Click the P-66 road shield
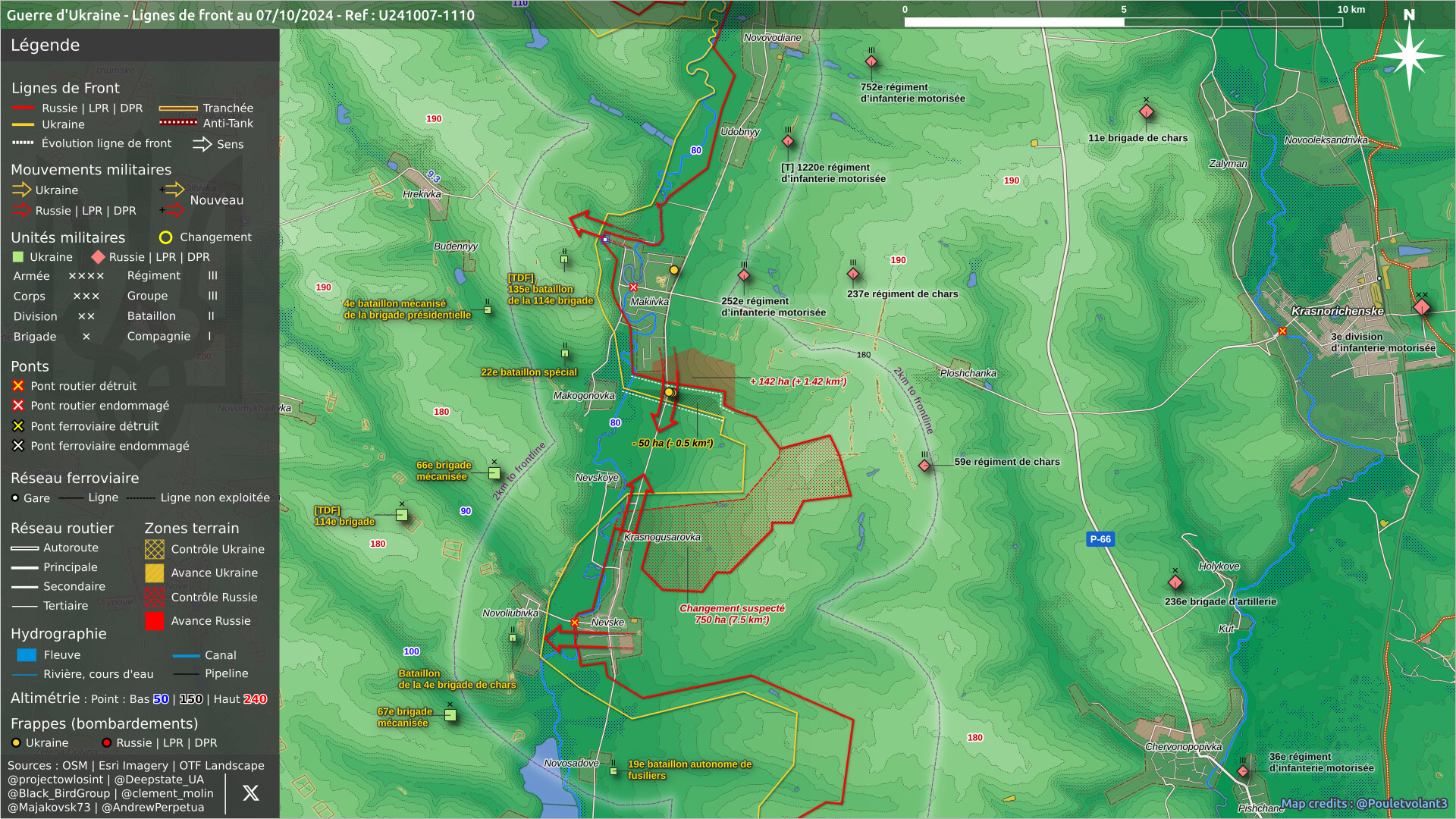Screen dimensions: 1456x819 click(1100, 539)
